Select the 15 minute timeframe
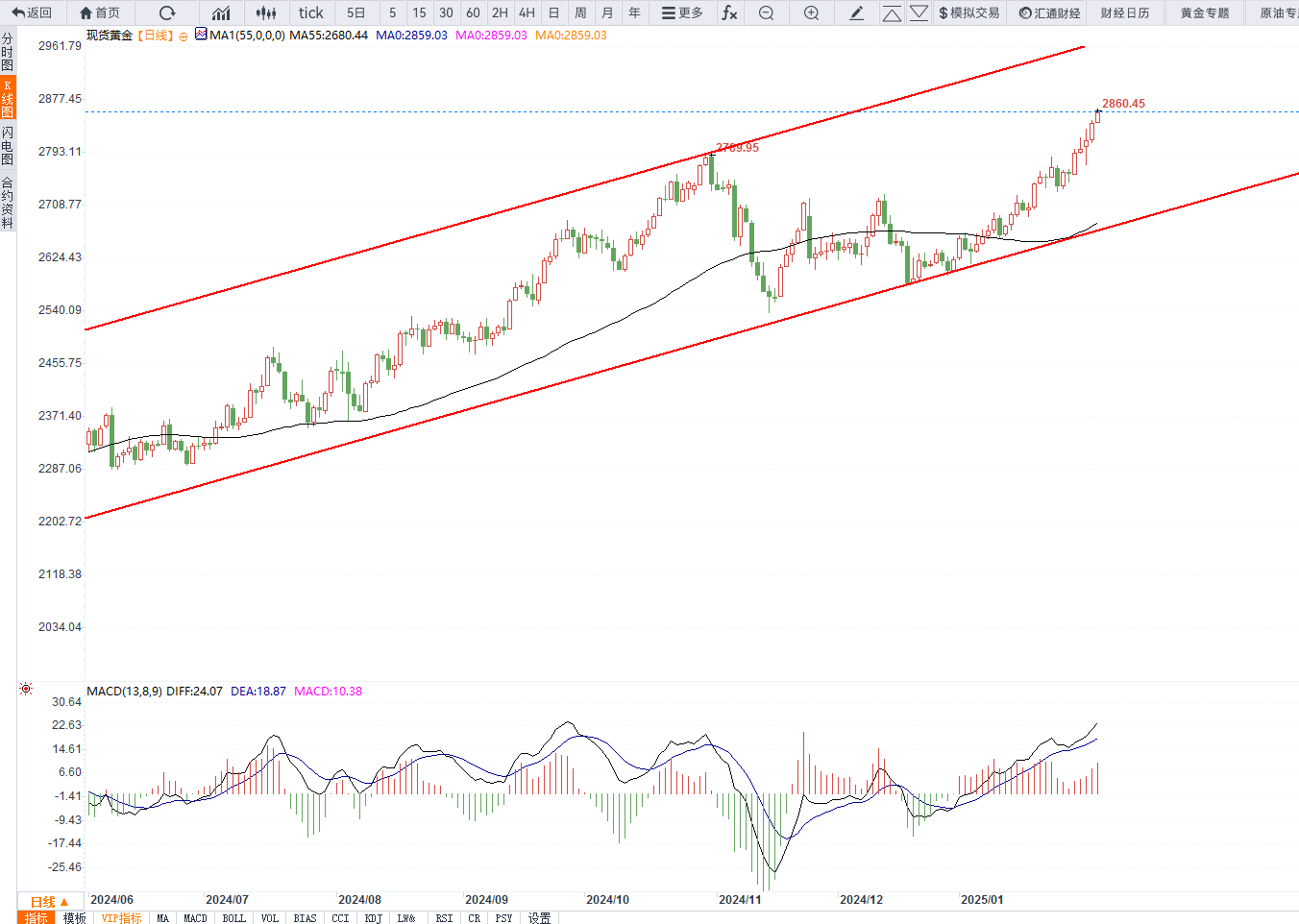 (419, 12)
